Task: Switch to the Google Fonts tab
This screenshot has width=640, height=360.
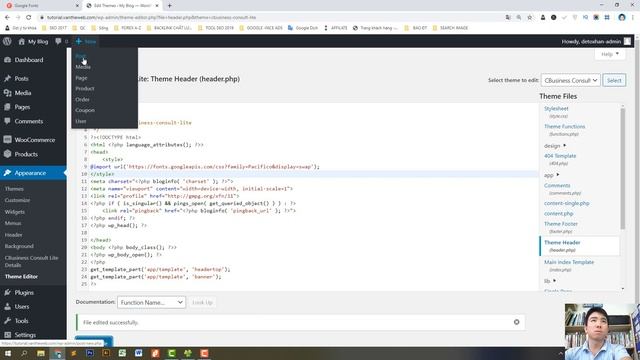Action: click(41, 6)
